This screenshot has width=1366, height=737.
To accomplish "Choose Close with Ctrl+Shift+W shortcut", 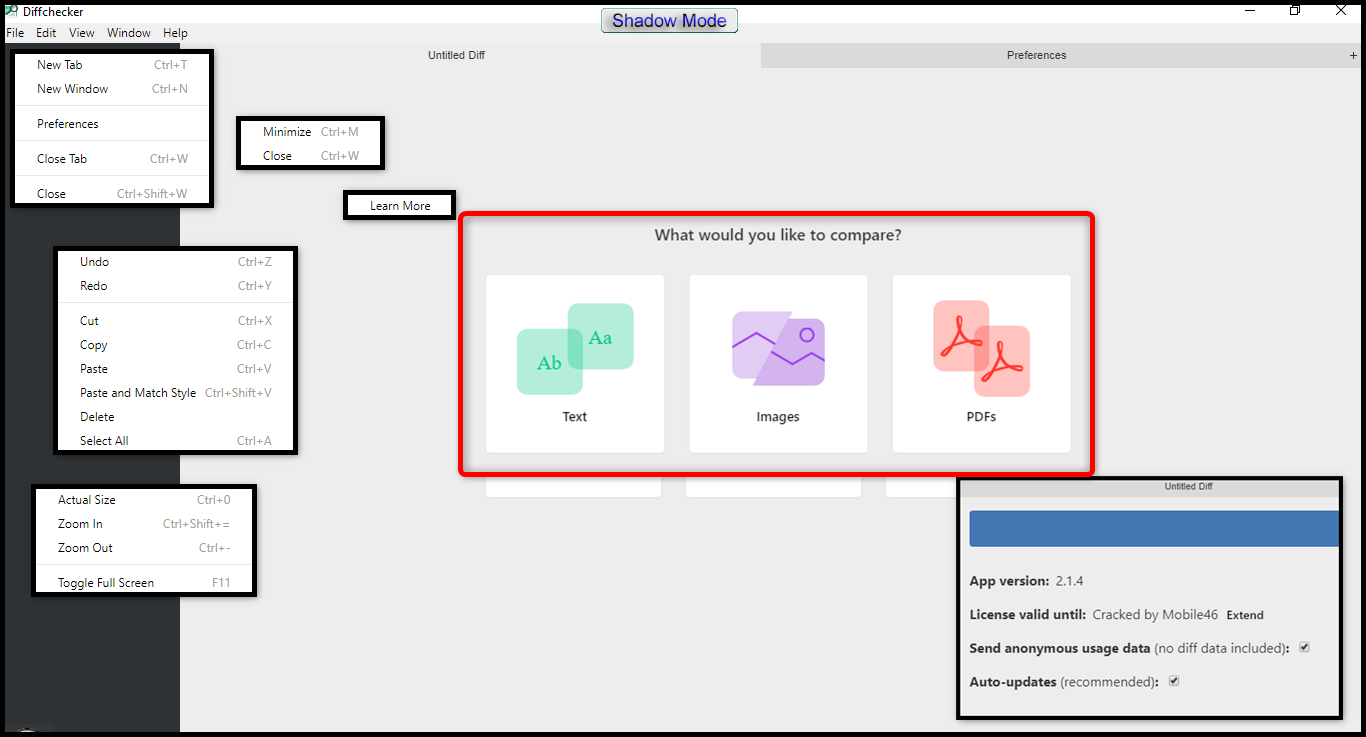I will (112, 194).
